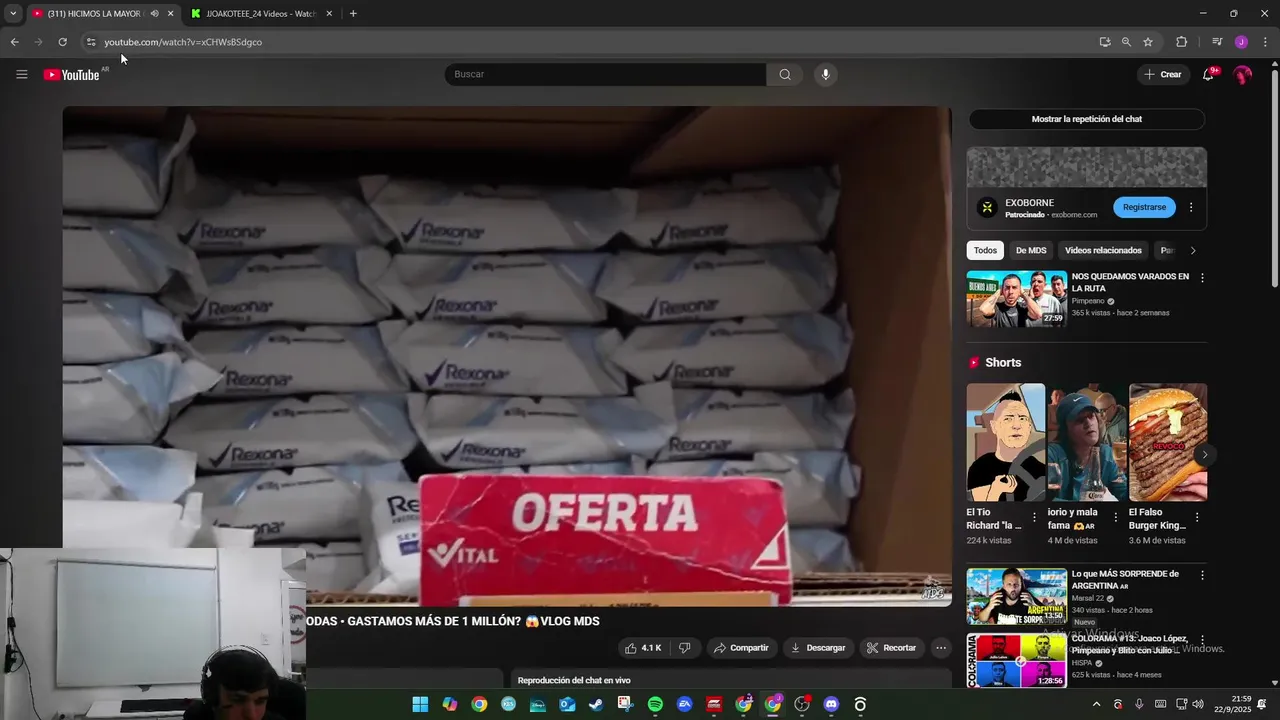Viewport: 1280px width, 720px height.
Task: Bookmark this page with star icon
Action: coord(1148,42)
